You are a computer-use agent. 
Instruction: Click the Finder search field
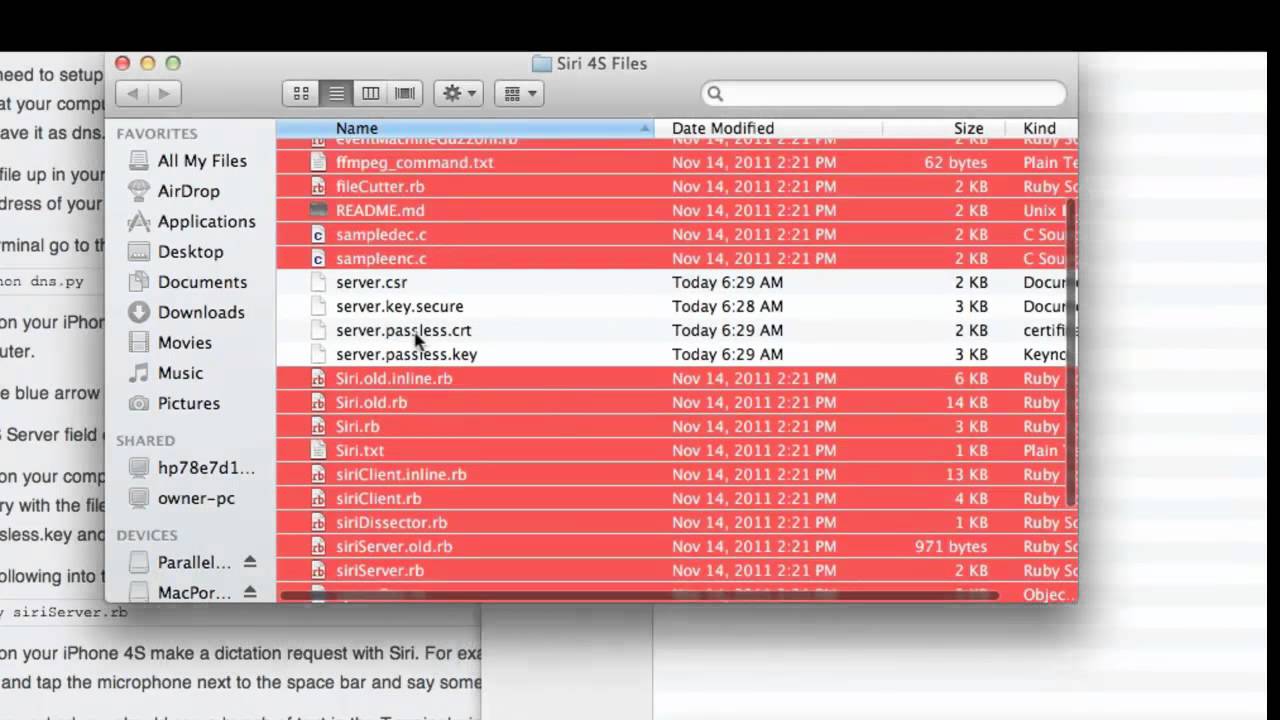(x=884, y=94)
